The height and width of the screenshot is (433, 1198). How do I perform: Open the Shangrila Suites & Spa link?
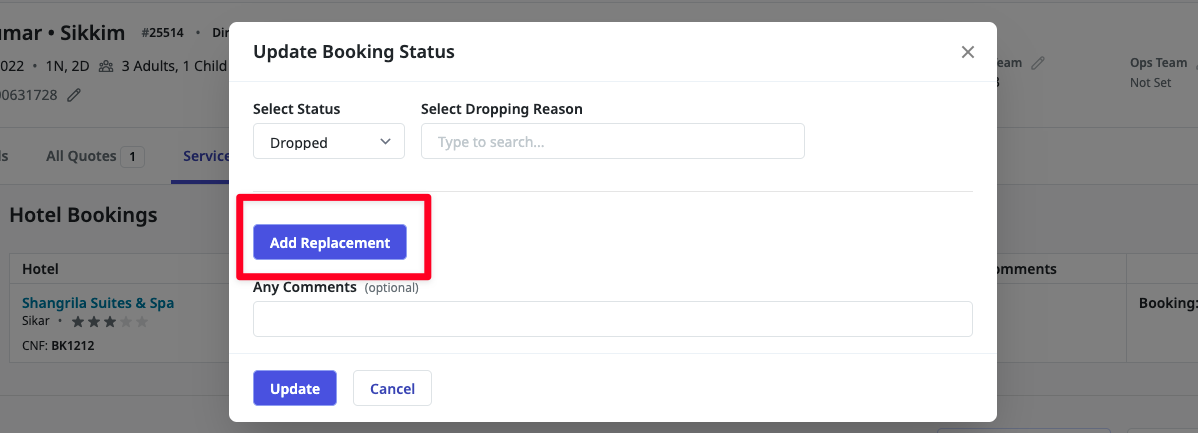98,302
